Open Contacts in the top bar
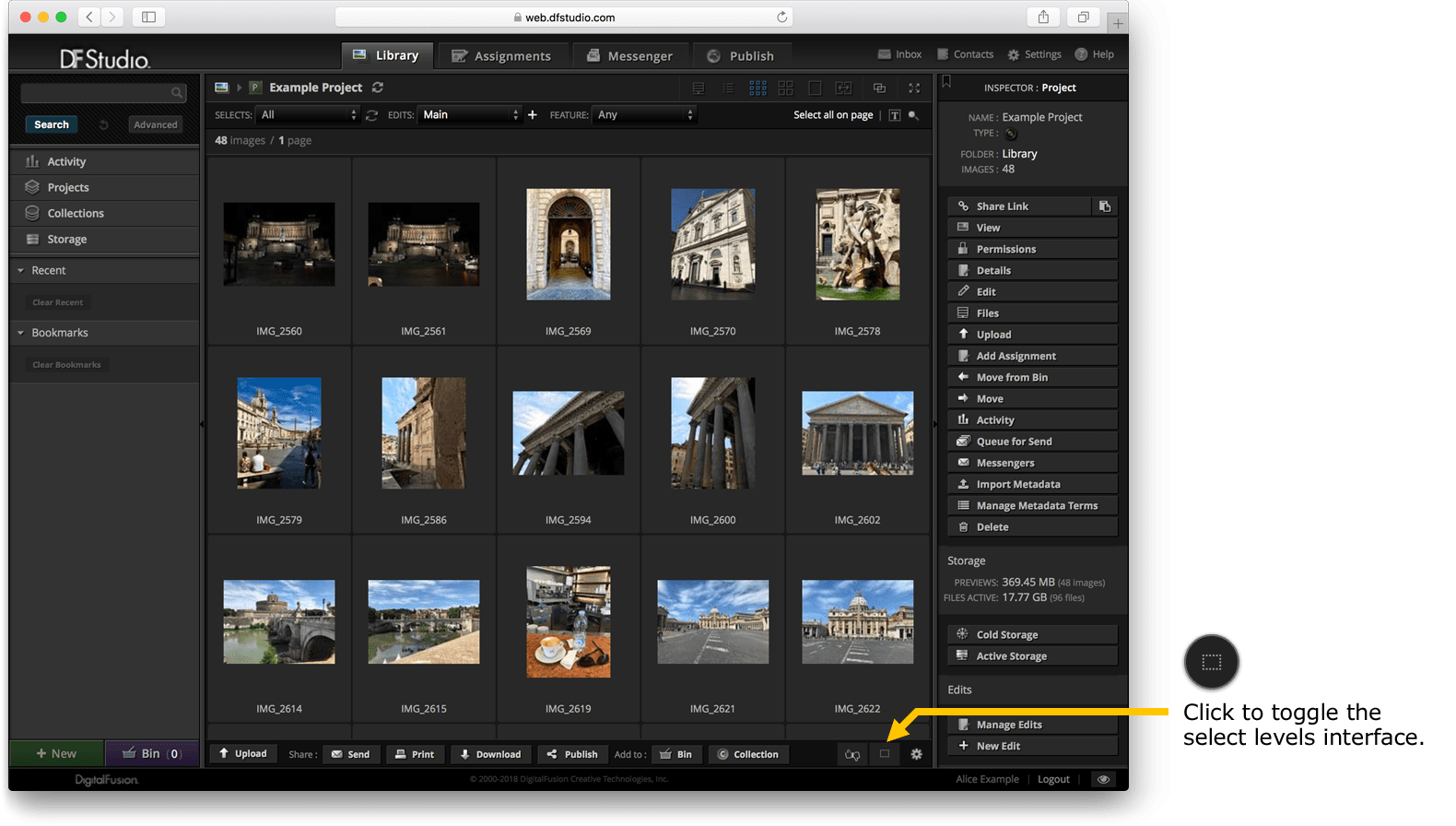 tap(965, 54)
